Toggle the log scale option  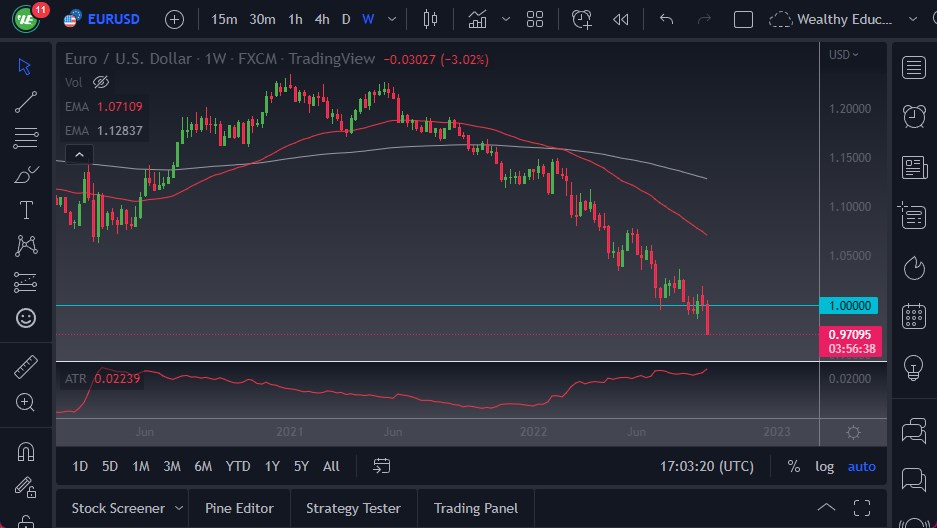click(x=824, y=466)
